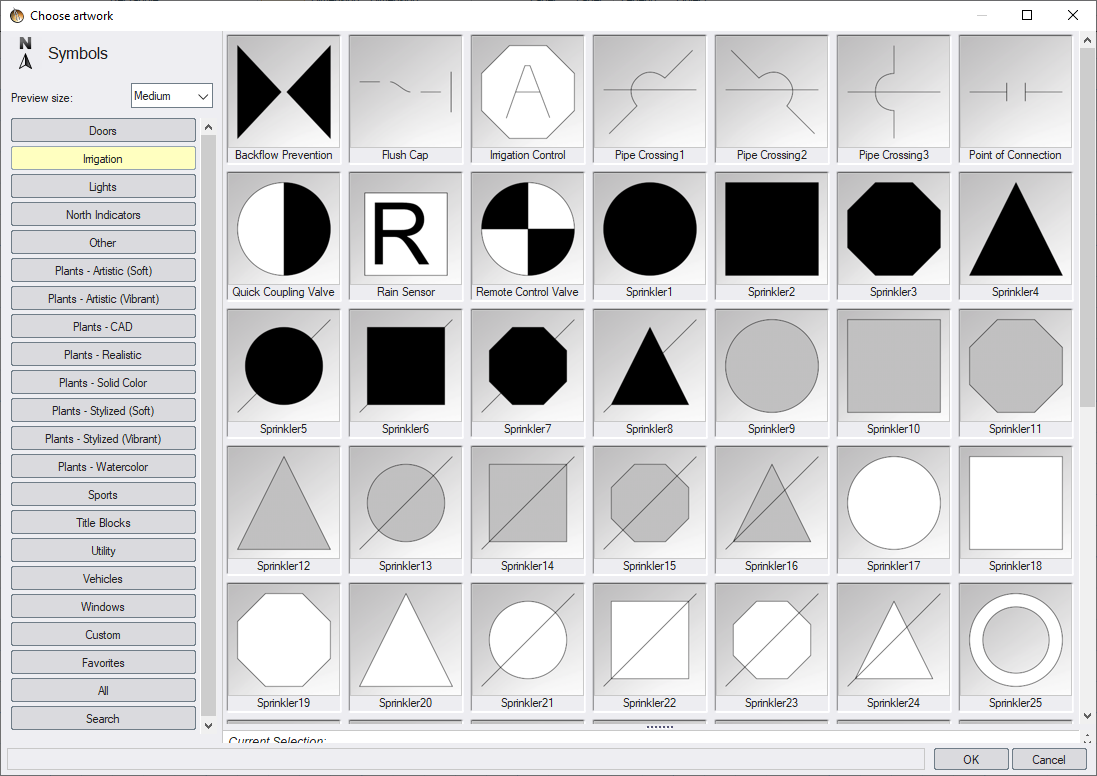
Task: Switch to the Doors category
Action: pyautogui.click(x=103, y=131)
